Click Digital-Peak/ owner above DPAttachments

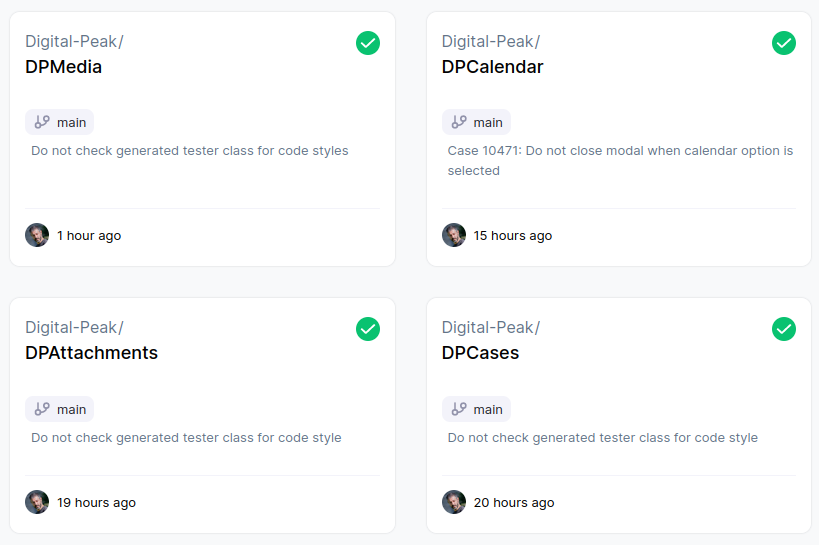tap(74, 328)
